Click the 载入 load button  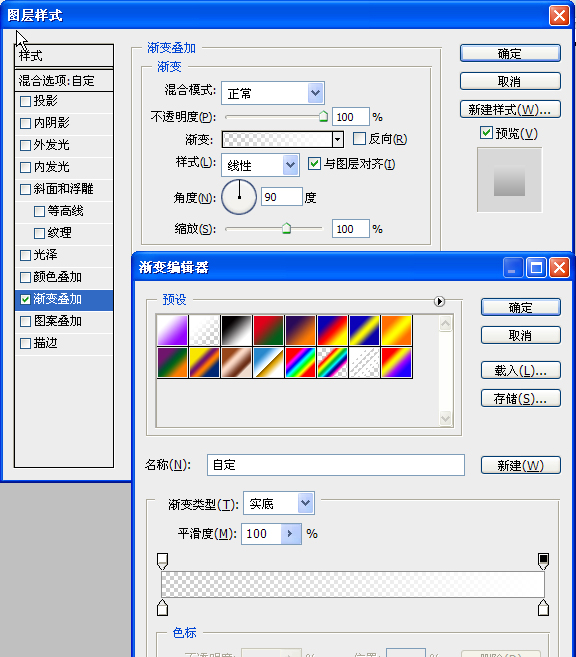click(x=521, y=370)
